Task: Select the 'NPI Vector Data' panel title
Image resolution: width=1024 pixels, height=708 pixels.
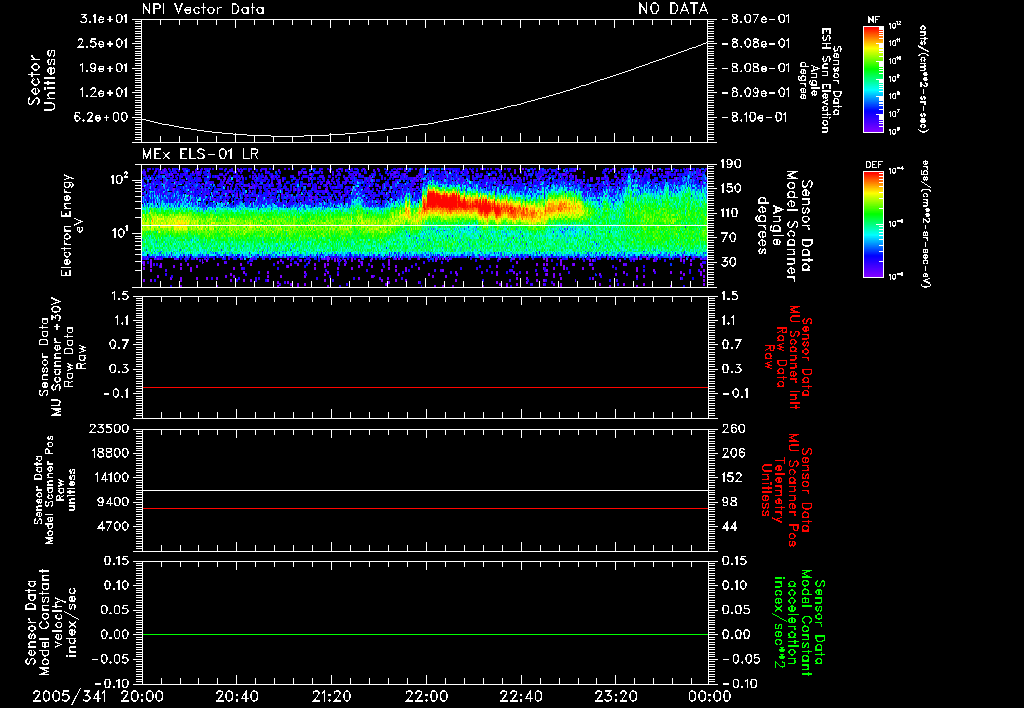Action: [203, 9]
